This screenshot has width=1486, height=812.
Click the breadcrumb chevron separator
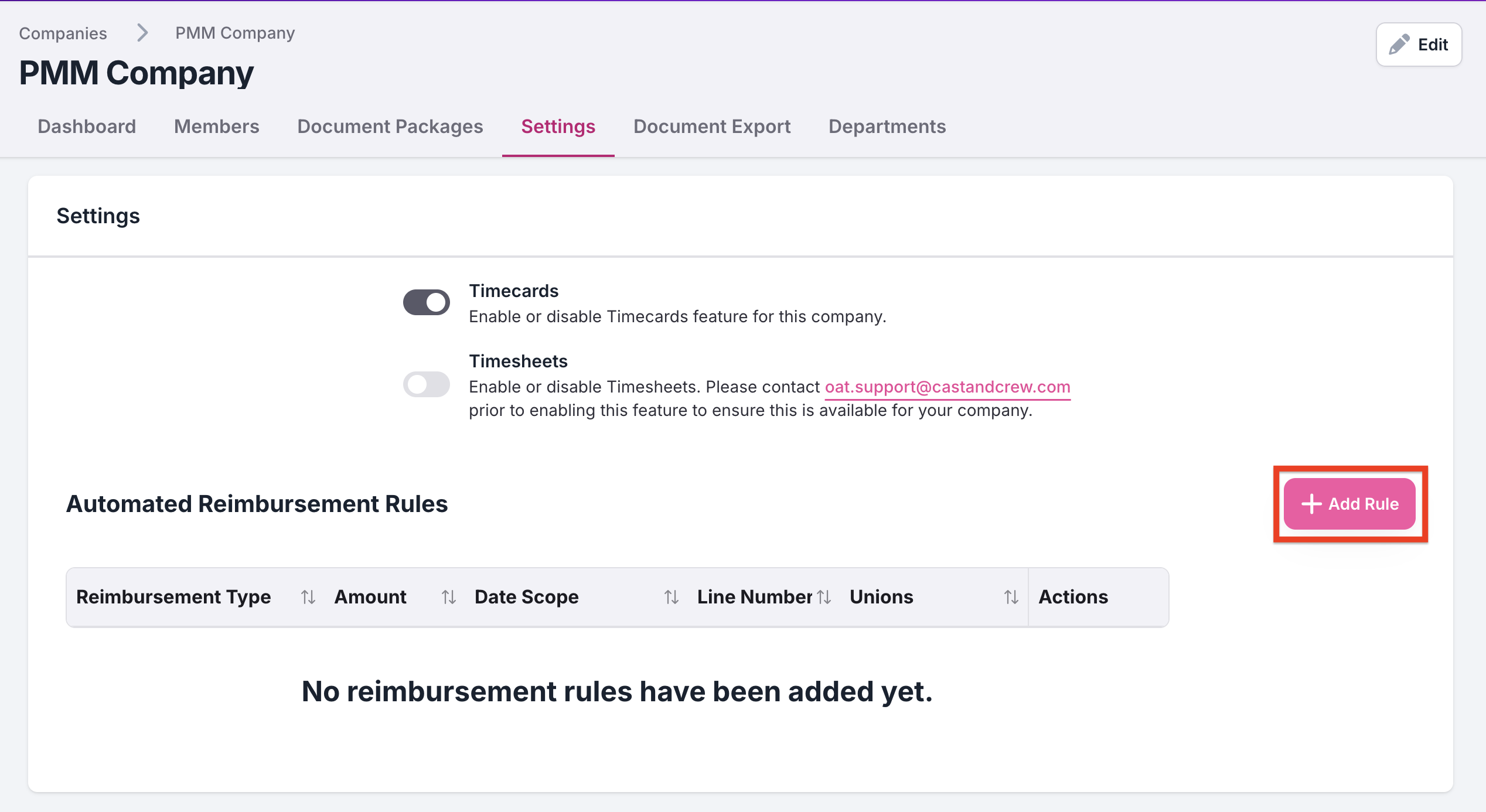142,33
